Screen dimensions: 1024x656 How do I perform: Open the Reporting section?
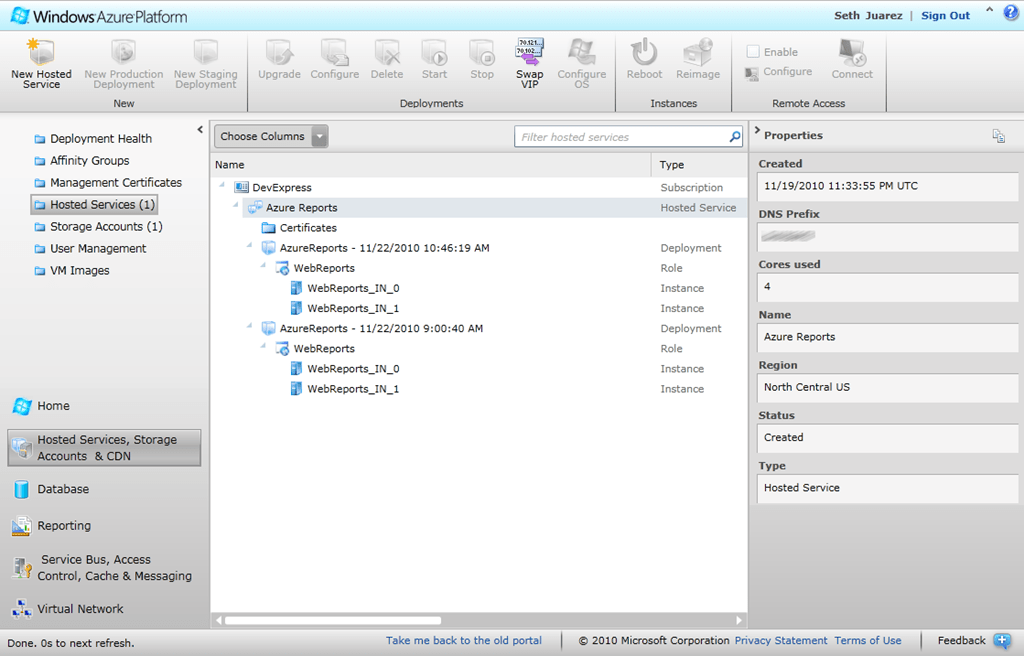click(52, 525)
